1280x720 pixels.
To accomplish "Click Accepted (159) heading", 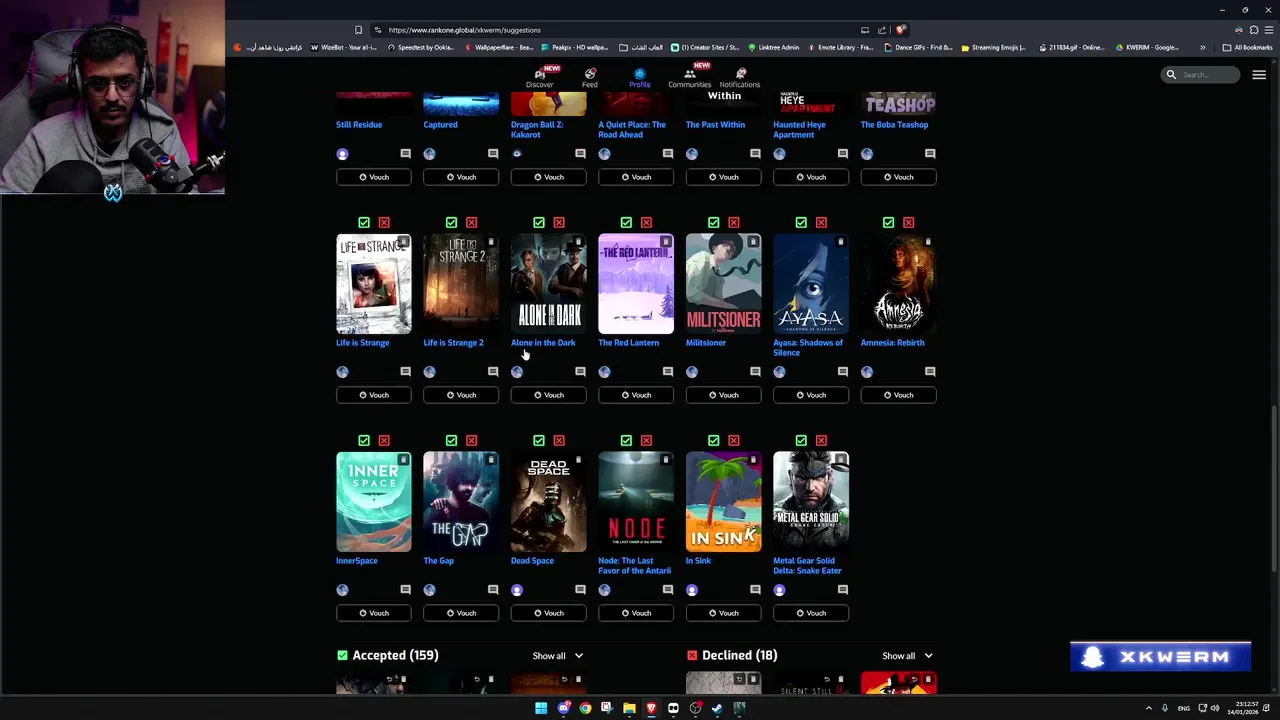I will [395, 656].
